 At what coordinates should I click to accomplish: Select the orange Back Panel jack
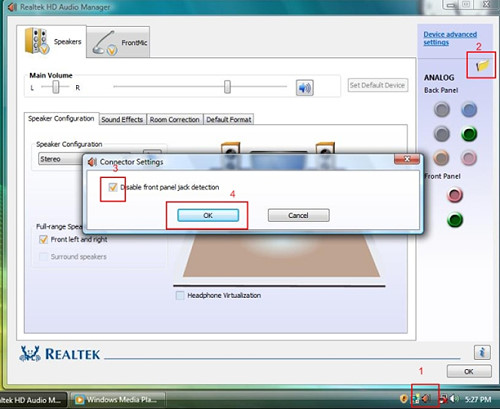click(441, 158)
